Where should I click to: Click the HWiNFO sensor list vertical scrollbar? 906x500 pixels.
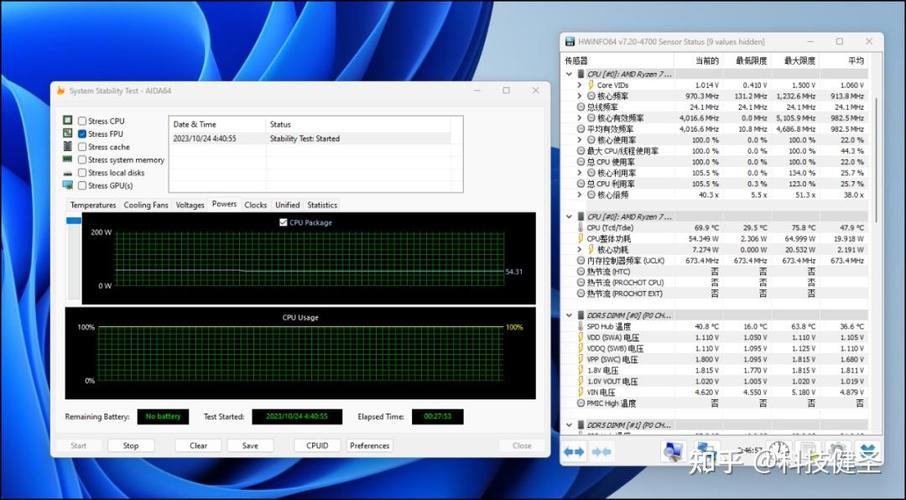(x=876, y=159)
